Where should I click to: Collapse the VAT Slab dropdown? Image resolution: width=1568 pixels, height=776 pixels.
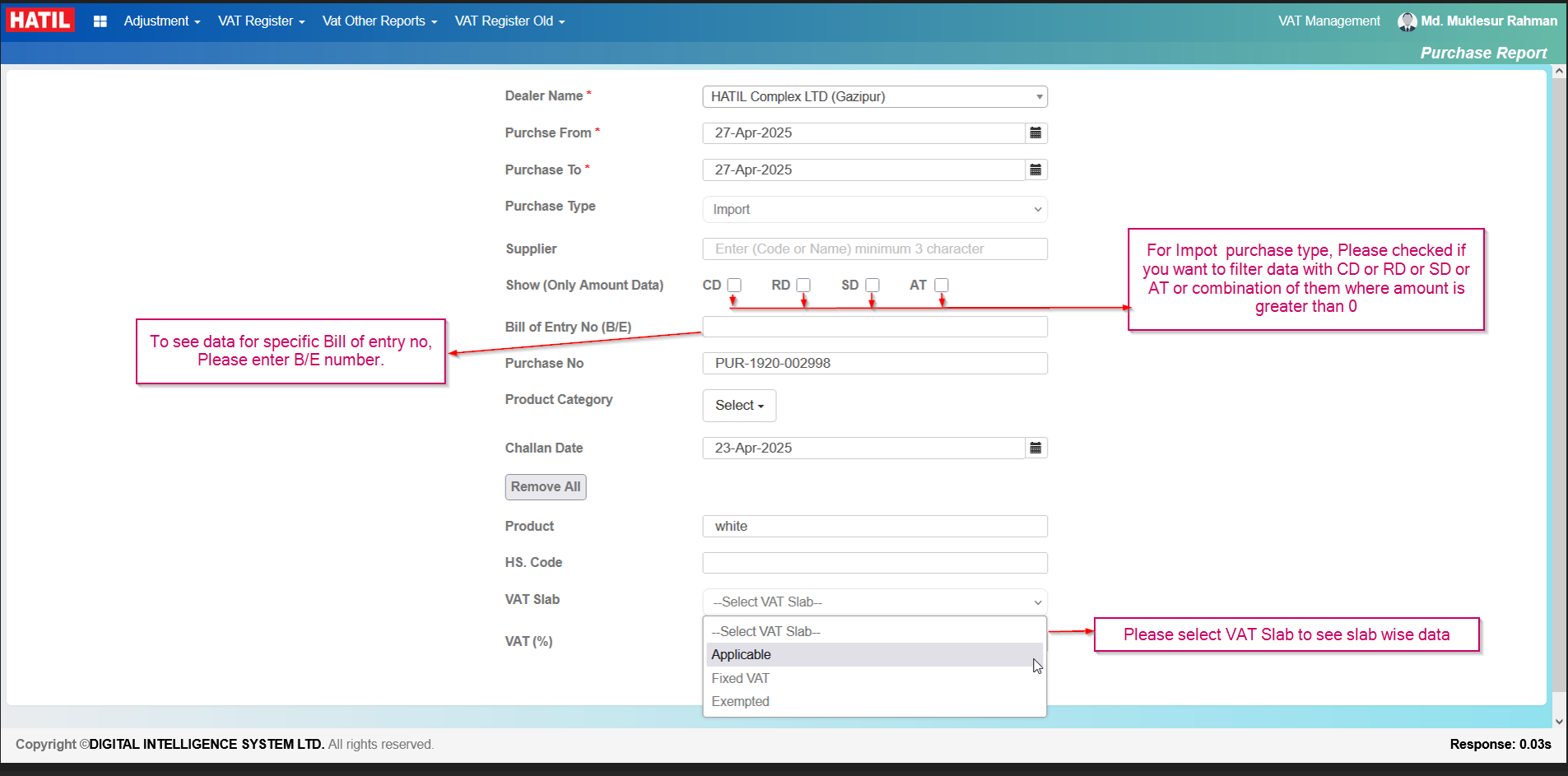coord(875,602)
